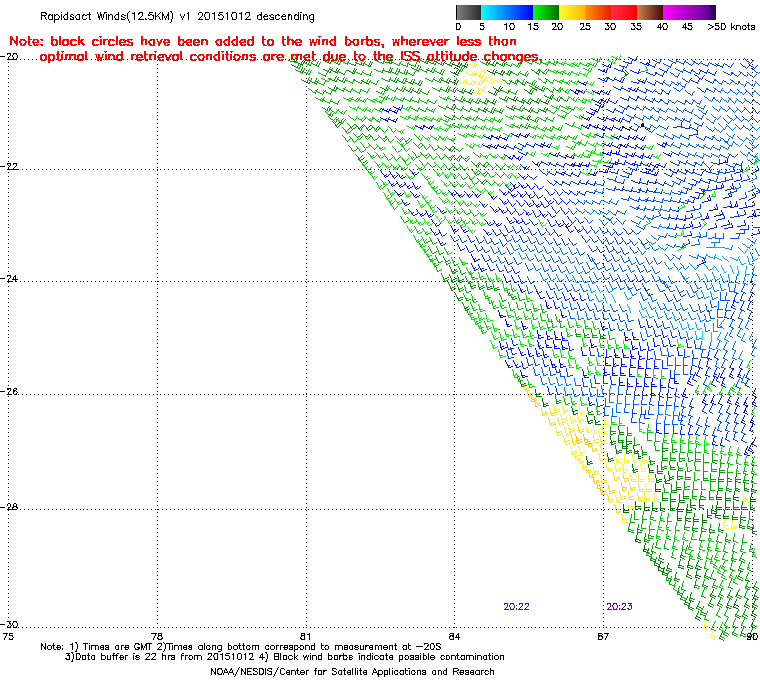Click the longitude label 87

pyautogui.click(x=602, y=636)
